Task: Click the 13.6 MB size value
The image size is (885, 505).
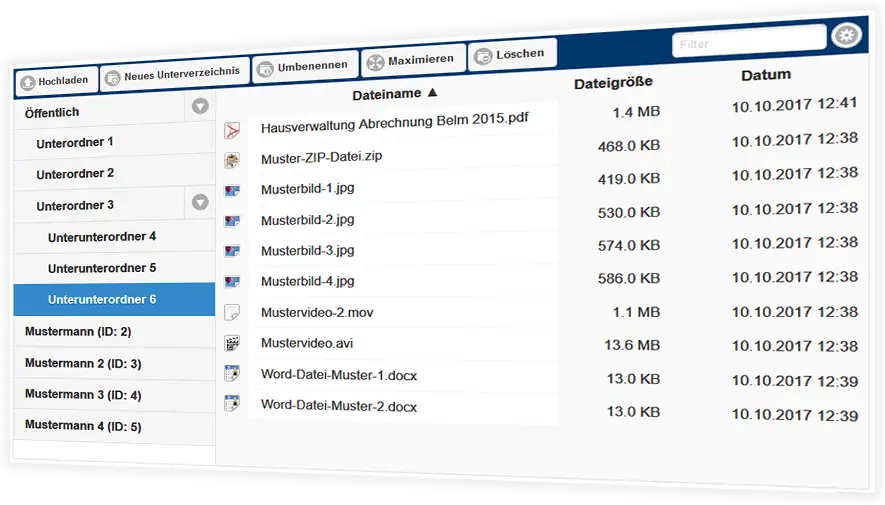Action: coord(632,345)
